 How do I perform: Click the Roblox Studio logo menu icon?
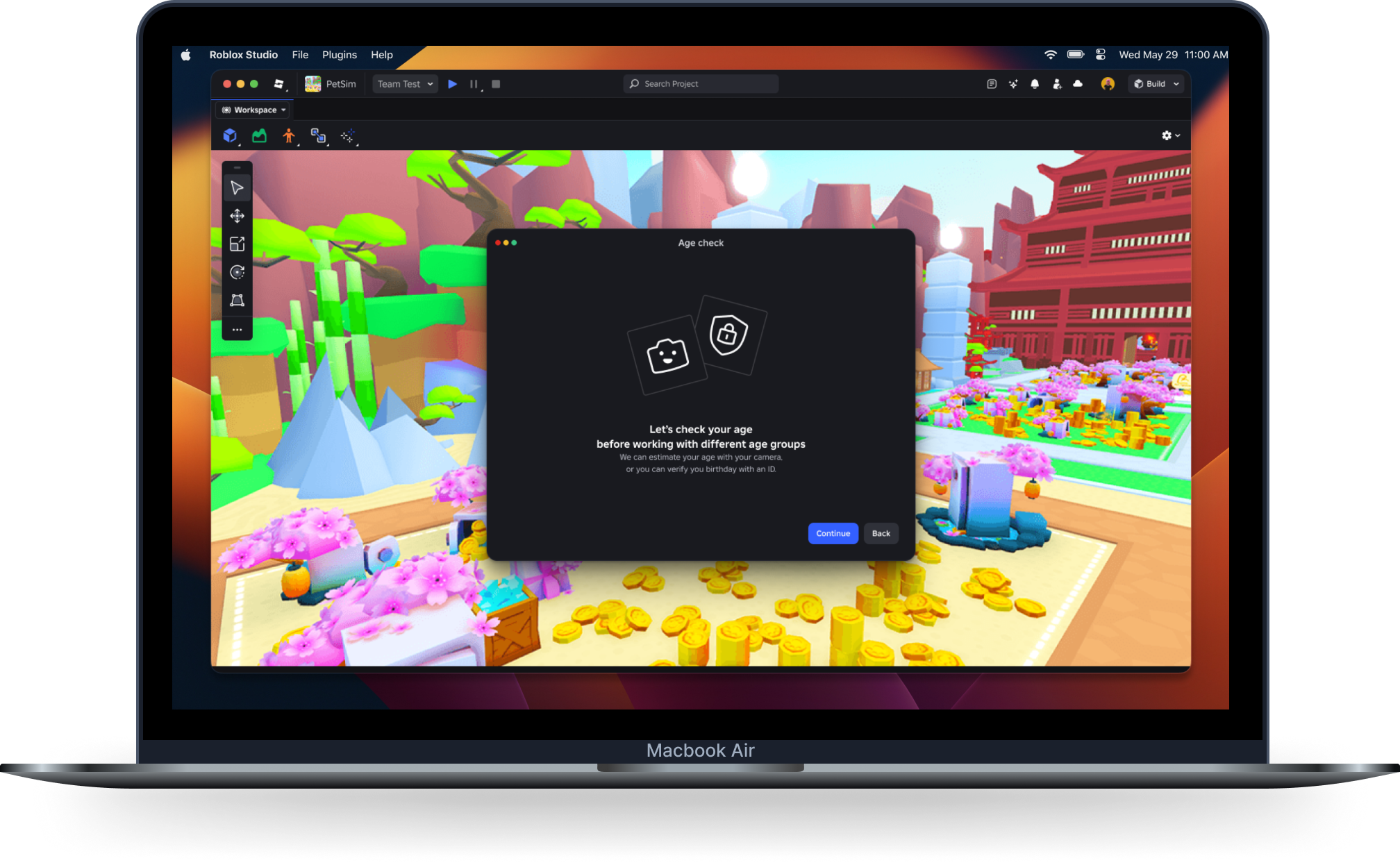tap(279, 84)
